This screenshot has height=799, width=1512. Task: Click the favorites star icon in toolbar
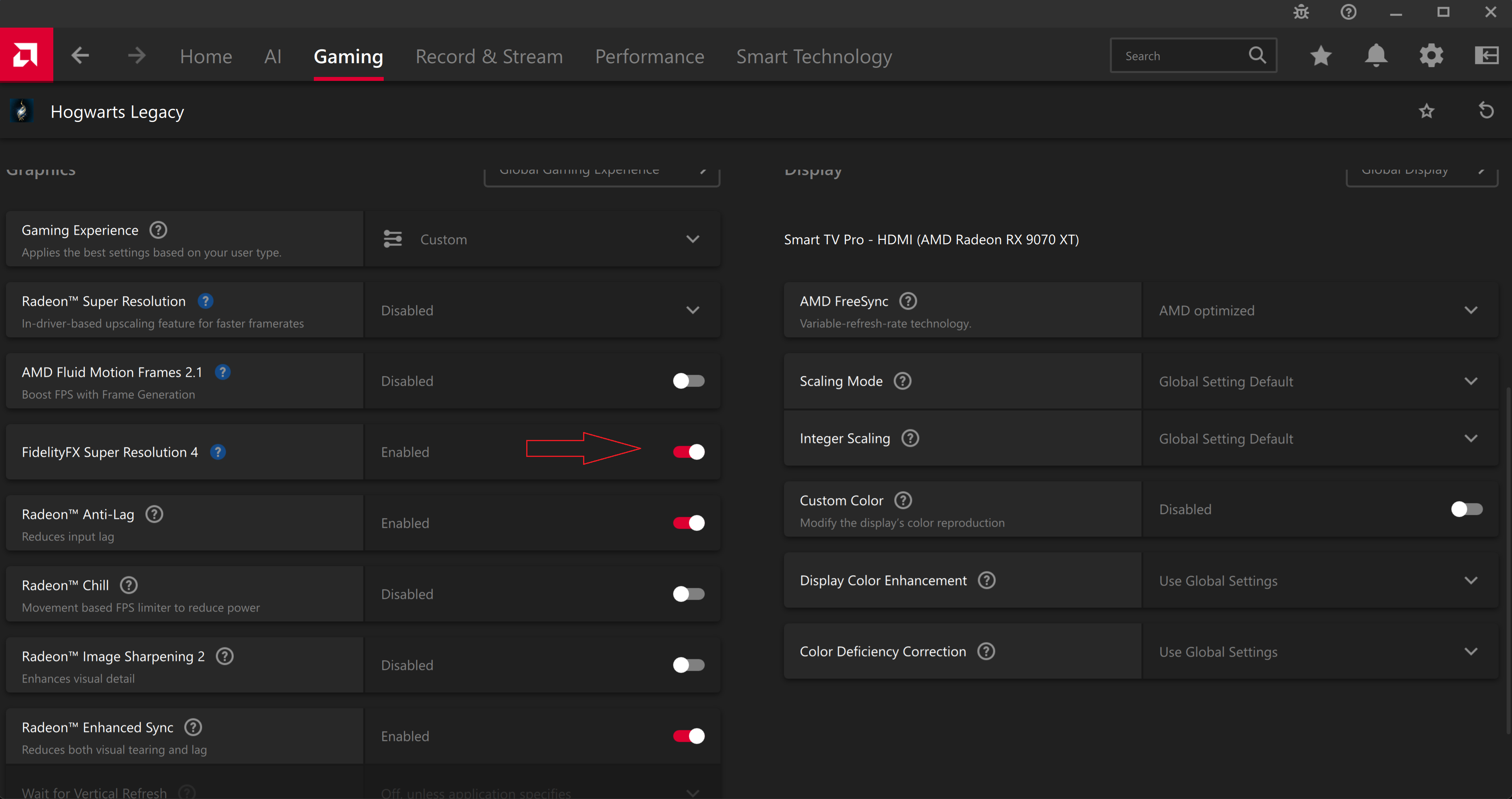pos(1321,56)
